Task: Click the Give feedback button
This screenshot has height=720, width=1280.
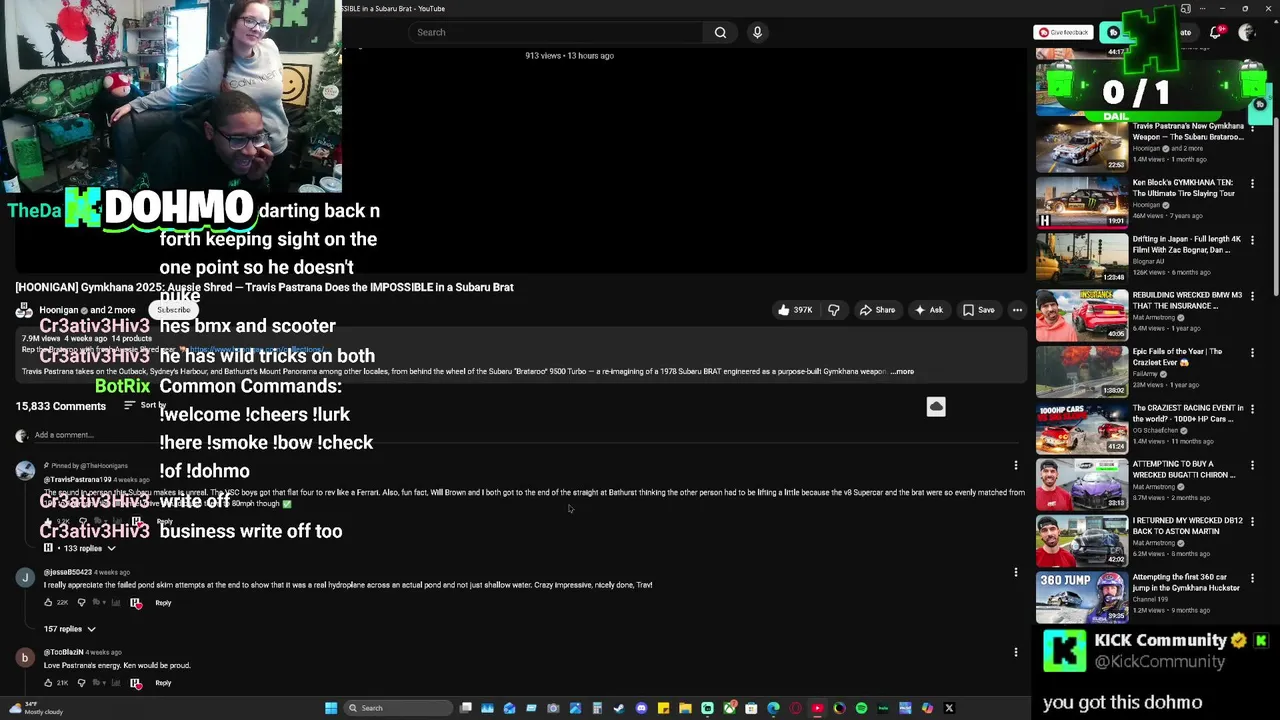Action: (1063, 32)
